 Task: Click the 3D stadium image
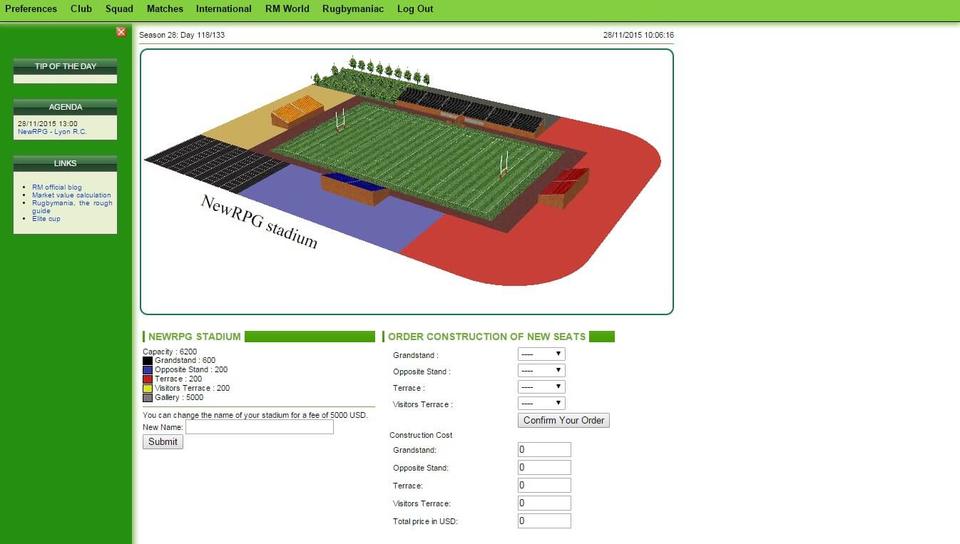406,181
